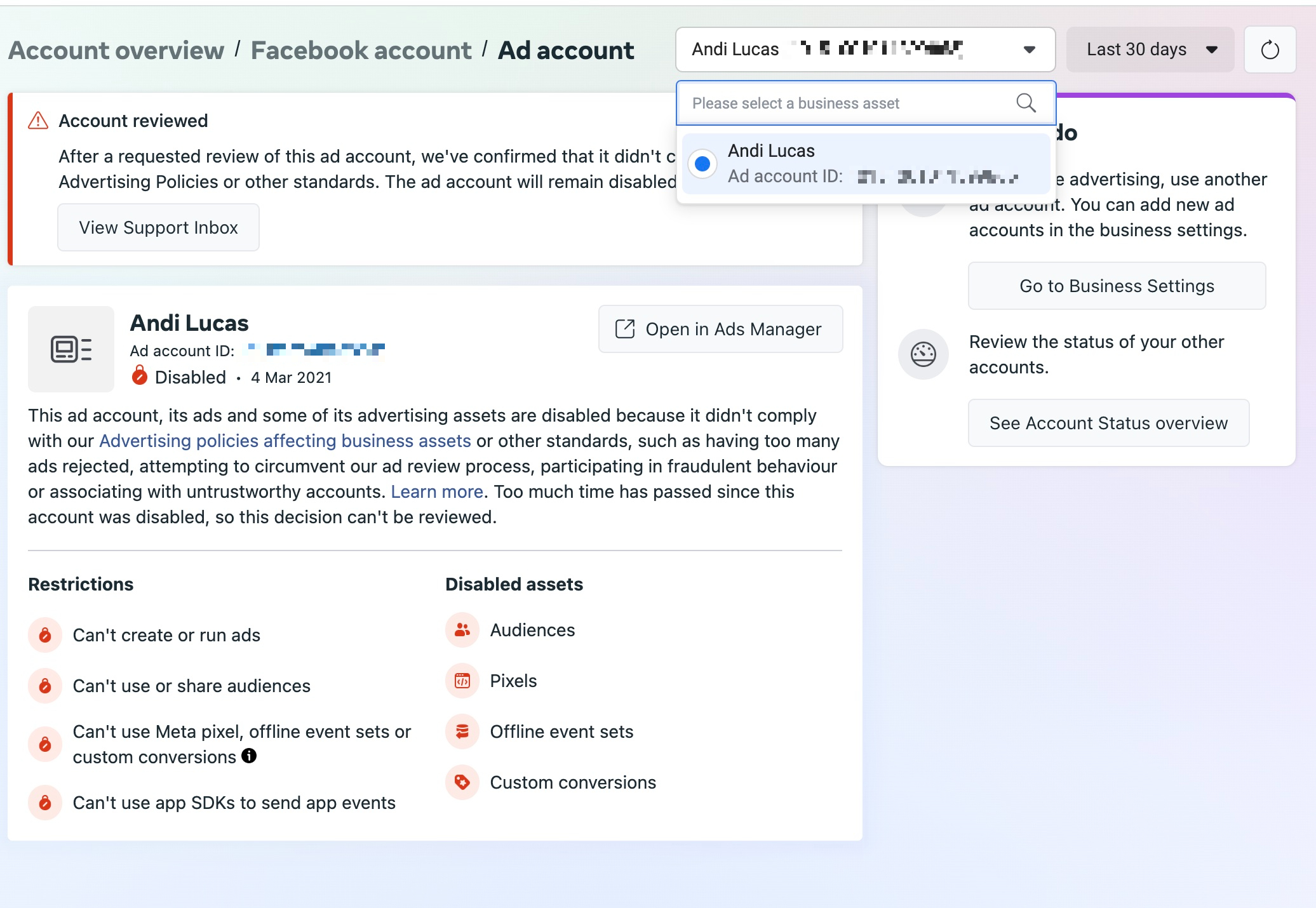Select the Andi Lucas radio button
Screen dimensions: 1316x908
[x=702, y=164]
